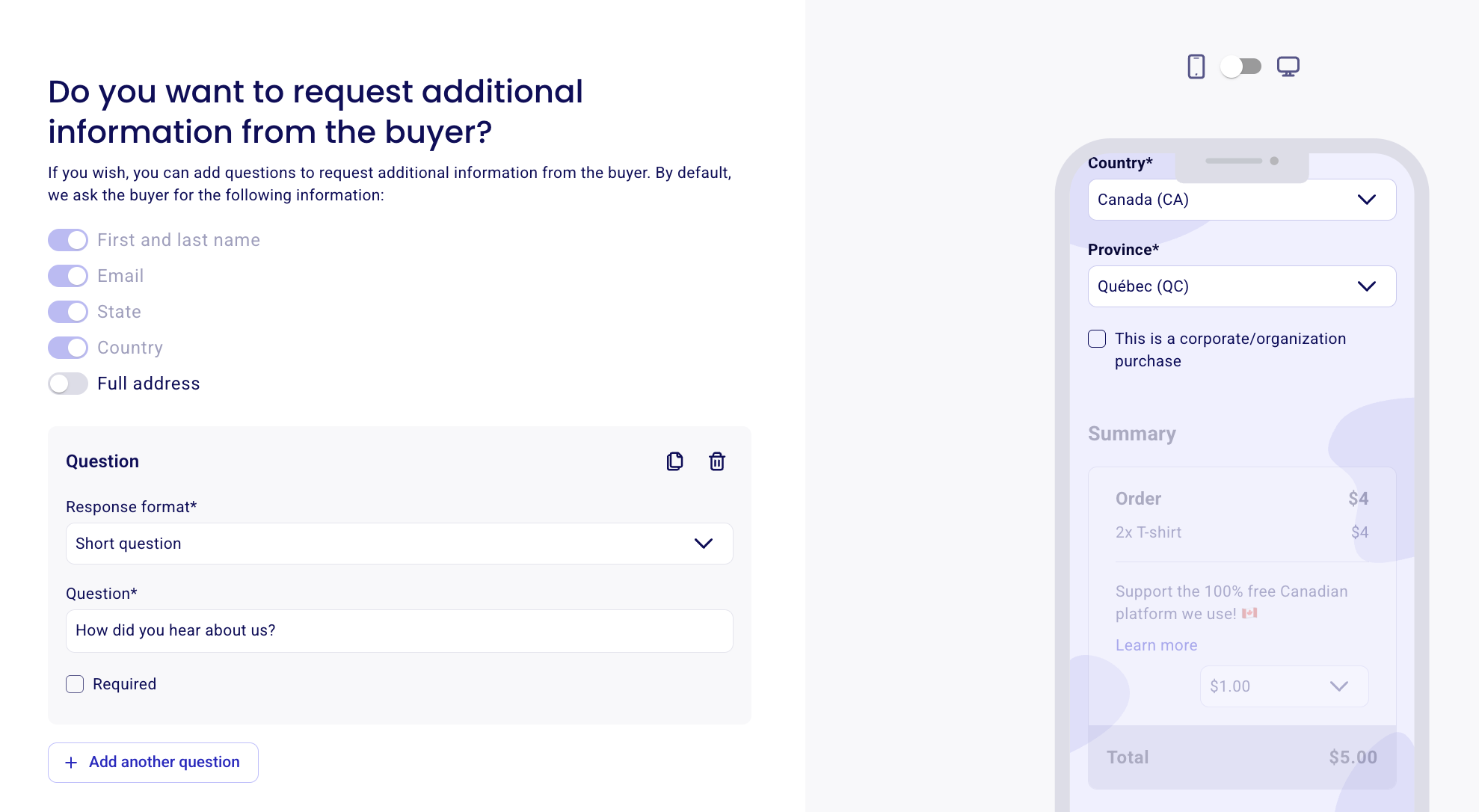Viewport: 1479px width, 812px height.
Task: Open the Province dropdown showing Québec (QC)
Action: point(1242,286)
